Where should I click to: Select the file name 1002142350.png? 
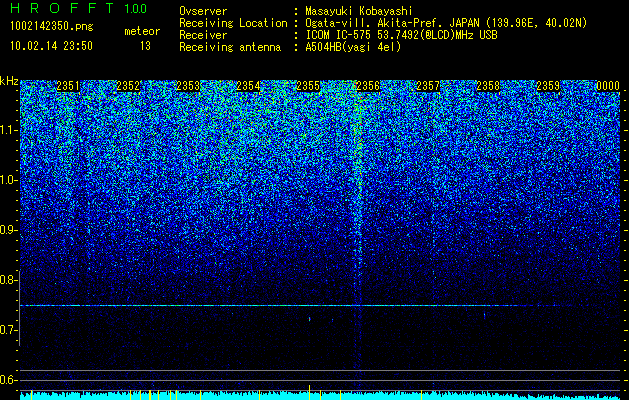pos(52,26)
